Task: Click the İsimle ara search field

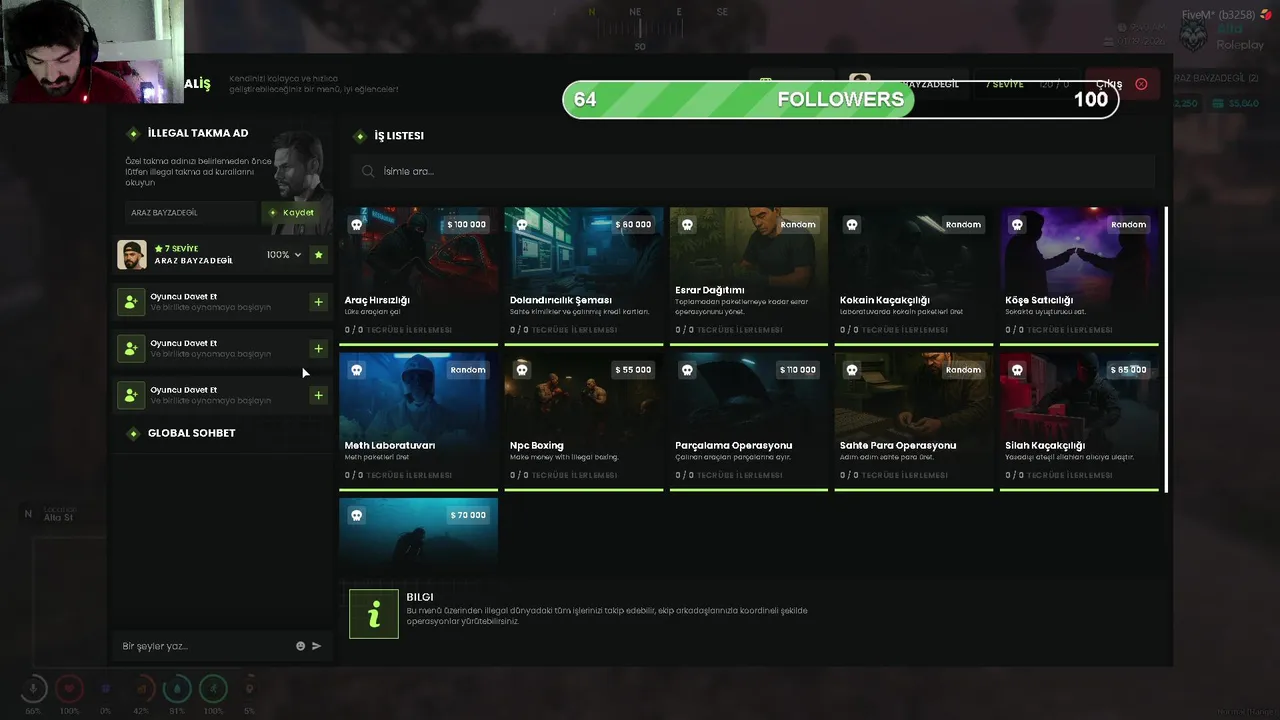Action: pyautogui.click(x=753, y=172)
